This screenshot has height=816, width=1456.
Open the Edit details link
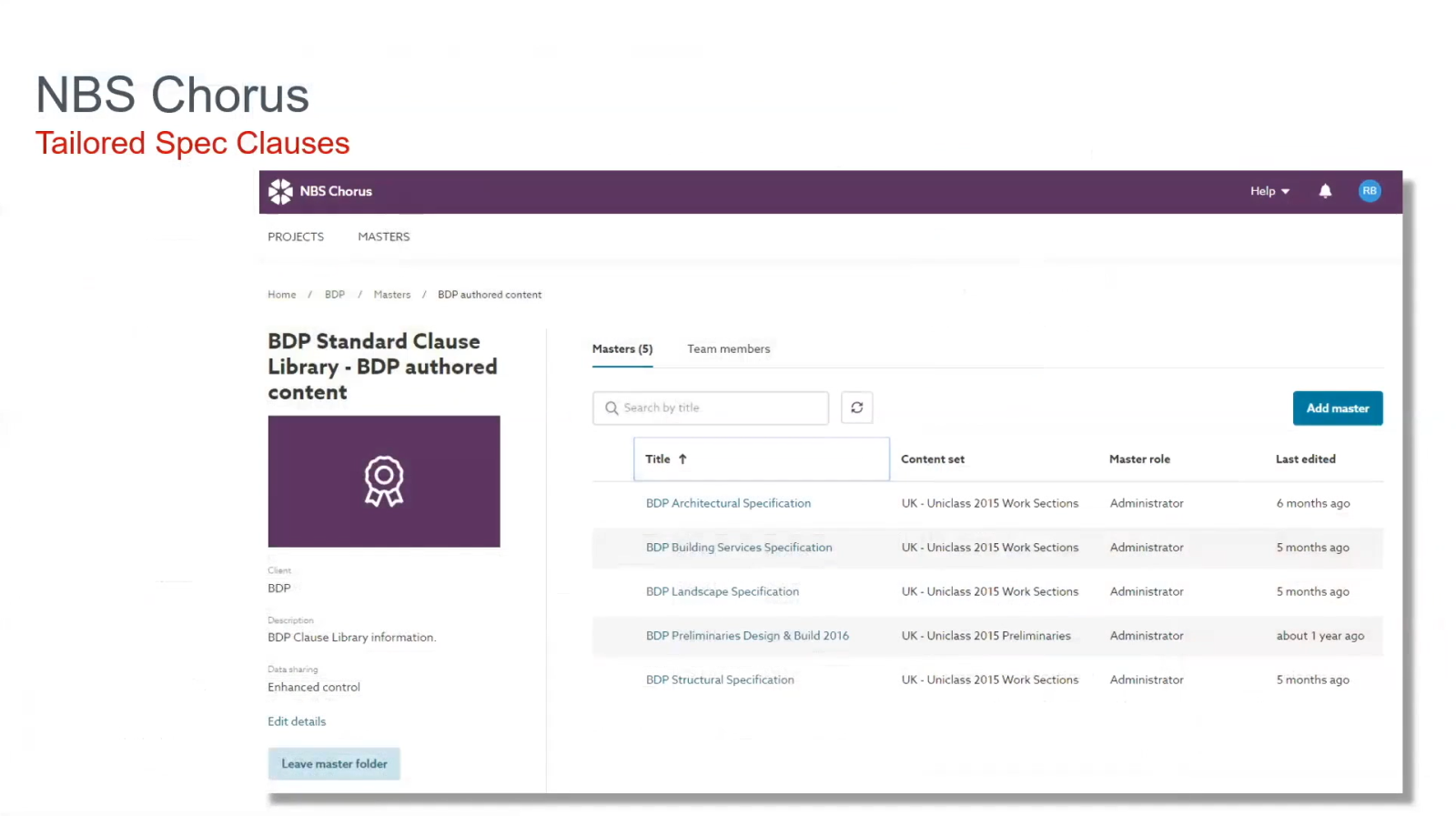[x=297, y=721]
